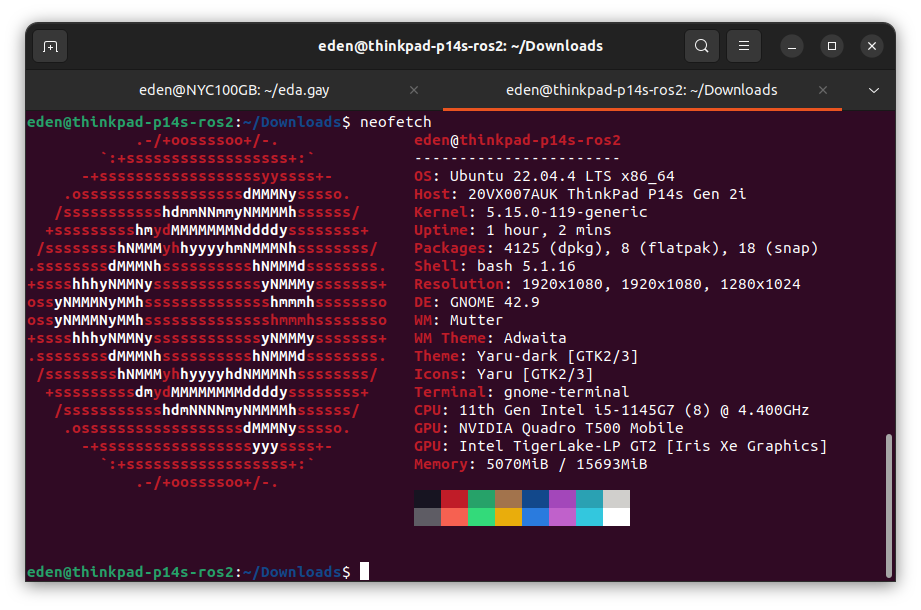The width and height of the screenshot is (921, 610).
Task: Click the white color block
Action: (616, 516)
